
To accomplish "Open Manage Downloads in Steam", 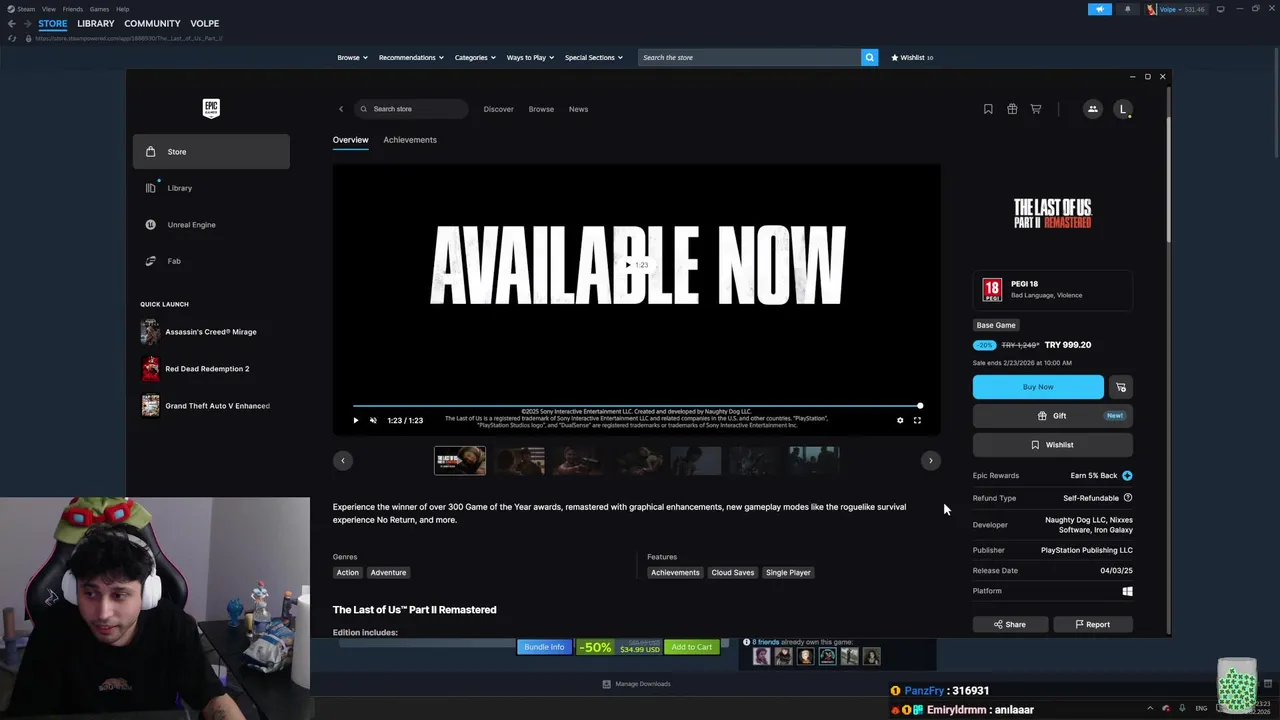I will tap(637, 684).
